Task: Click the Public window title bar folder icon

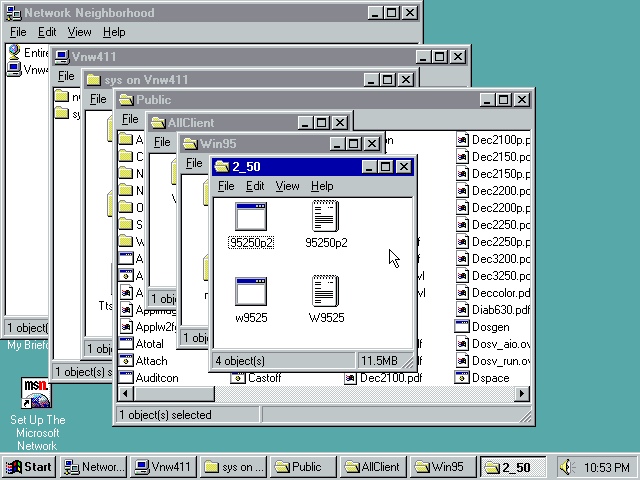Action: click(126, 100)
